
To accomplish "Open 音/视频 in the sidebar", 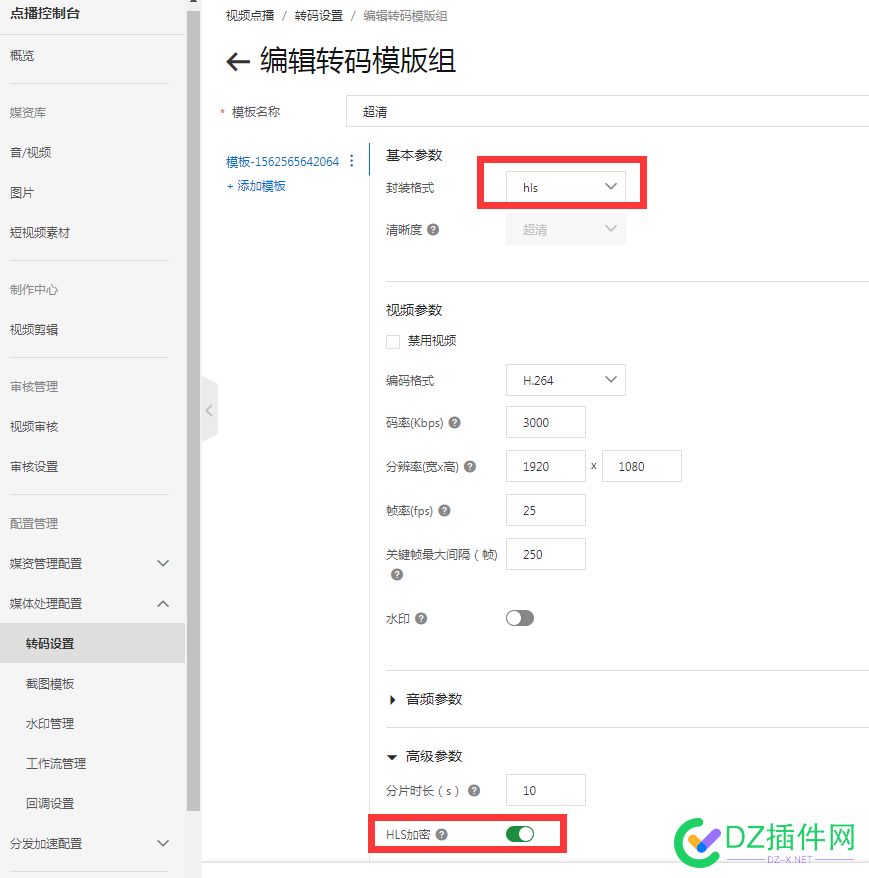I will (x=31, y=152).
